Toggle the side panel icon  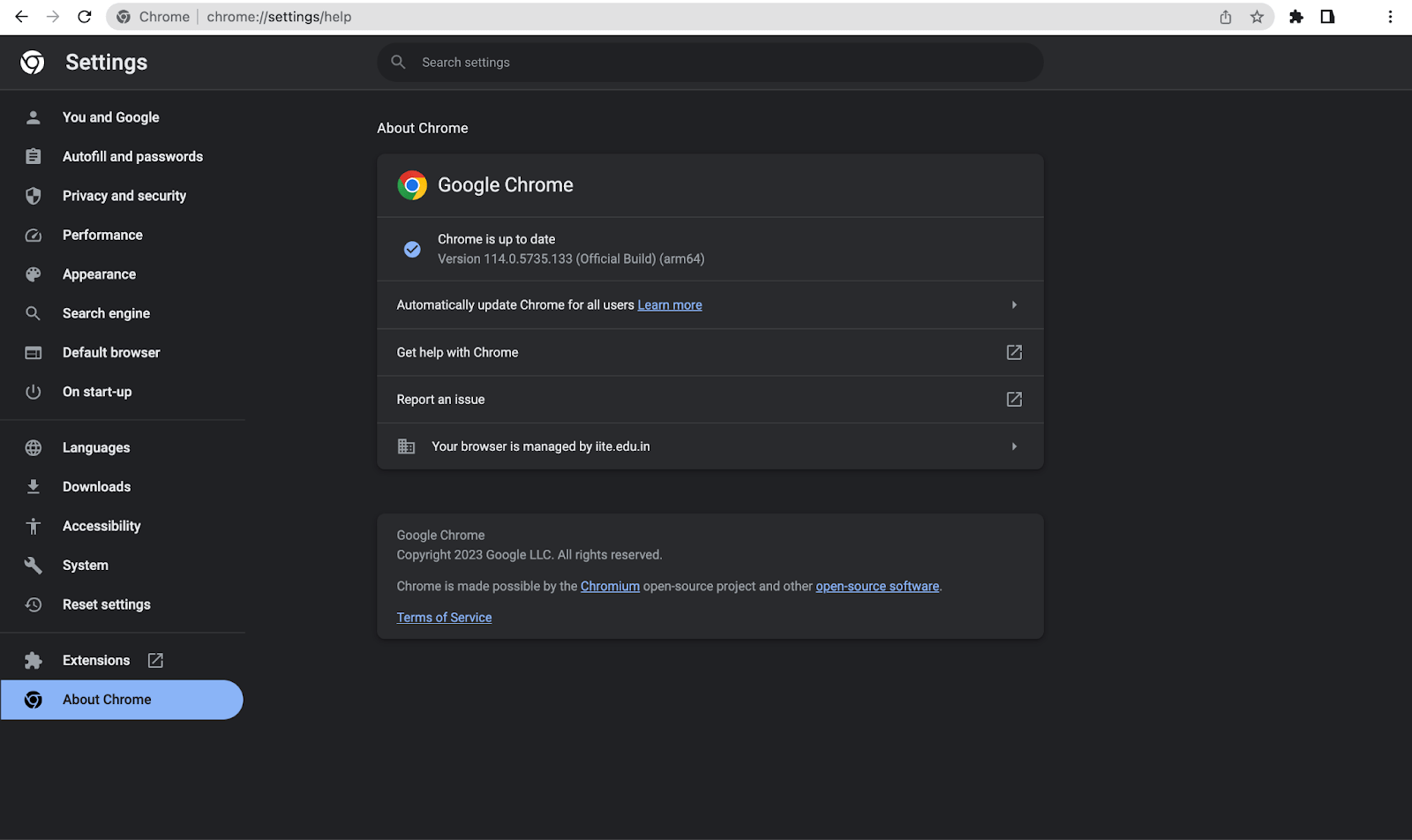1327,17
